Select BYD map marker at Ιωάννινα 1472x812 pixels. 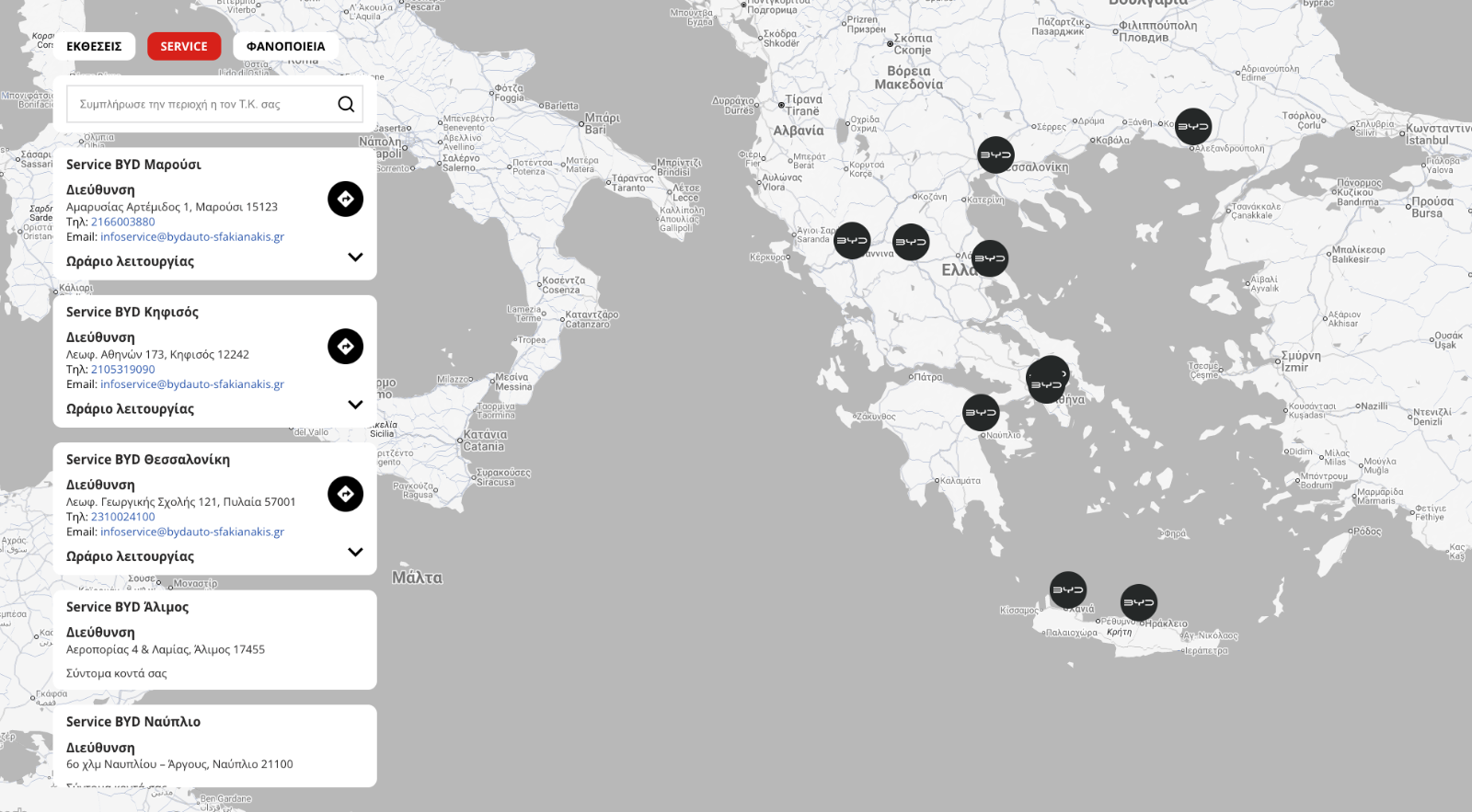tap(911, 243)
